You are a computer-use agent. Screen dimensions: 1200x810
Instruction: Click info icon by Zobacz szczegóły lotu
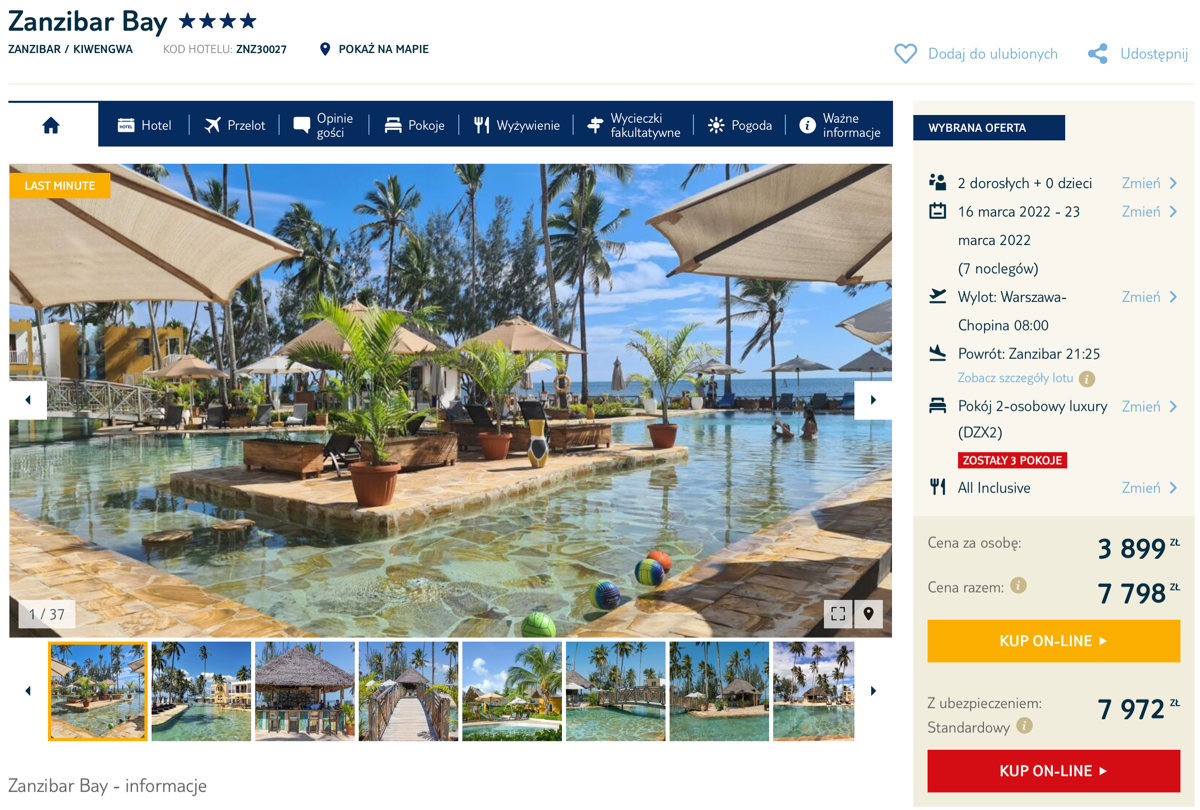pos(1087,379)
